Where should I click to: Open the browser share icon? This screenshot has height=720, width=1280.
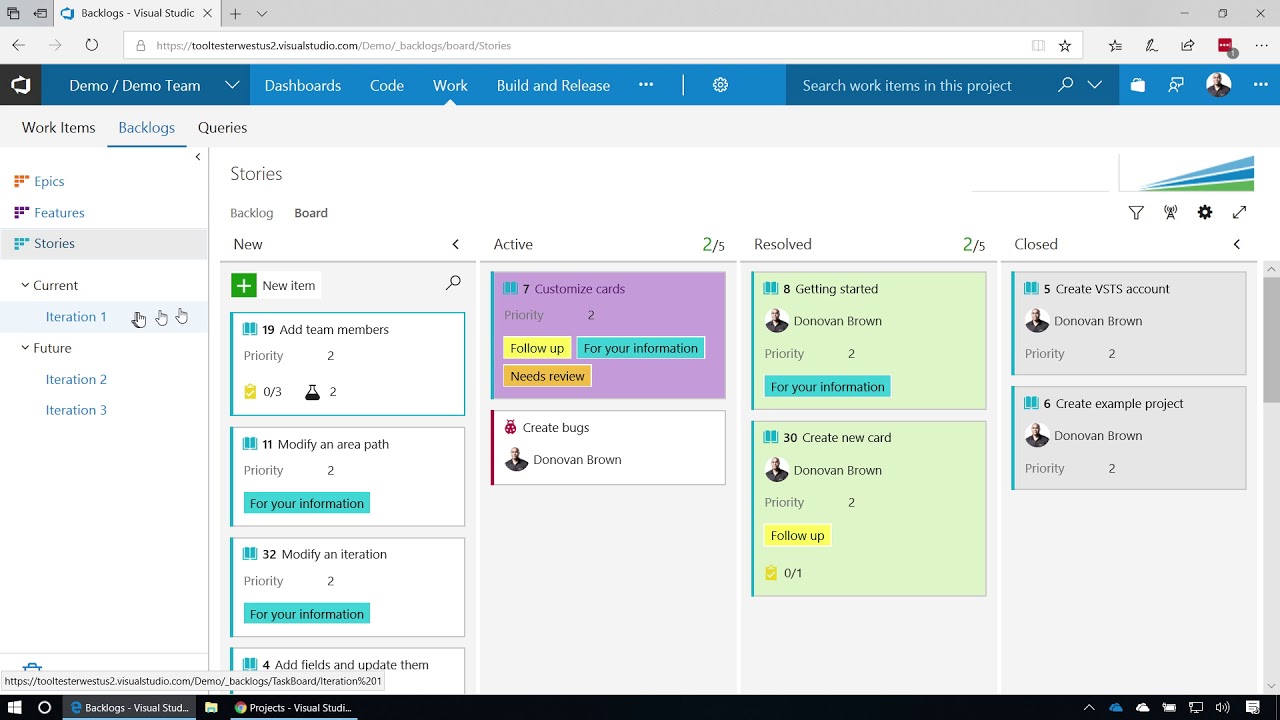pyautogui.click(x=1188, y=45)
